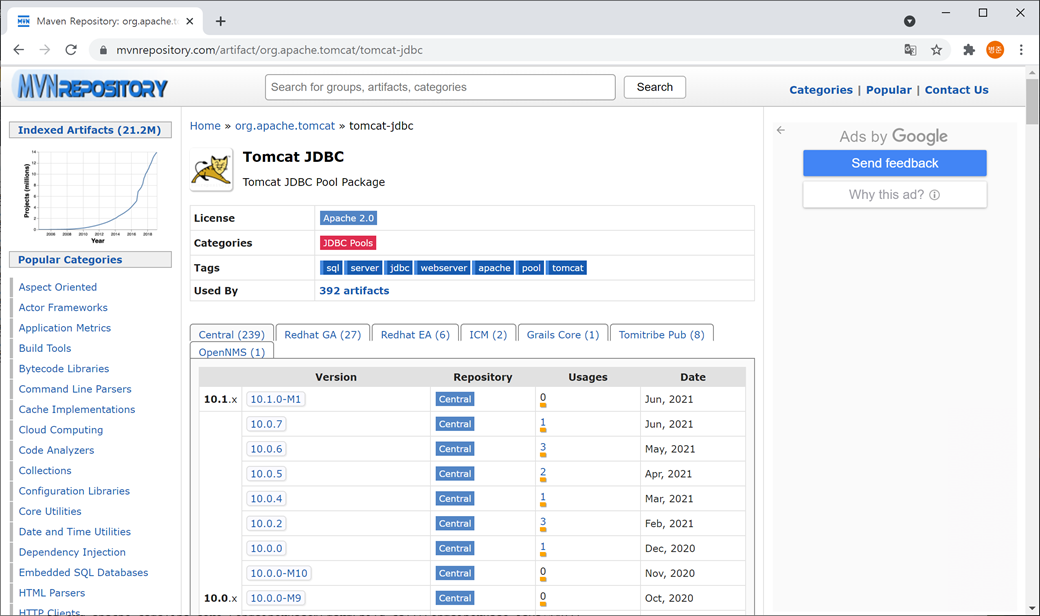The image size is (1040, 616).
Task: Open version 10.0.2
Action: (266, 523)
